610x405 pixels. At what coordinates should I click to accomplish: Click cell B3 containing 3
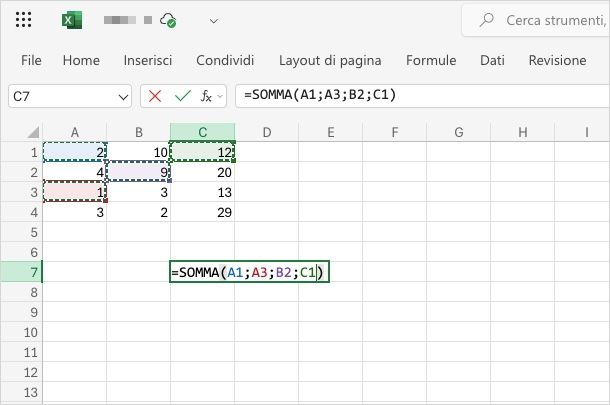pyautogui.click(x=138, y=192)
